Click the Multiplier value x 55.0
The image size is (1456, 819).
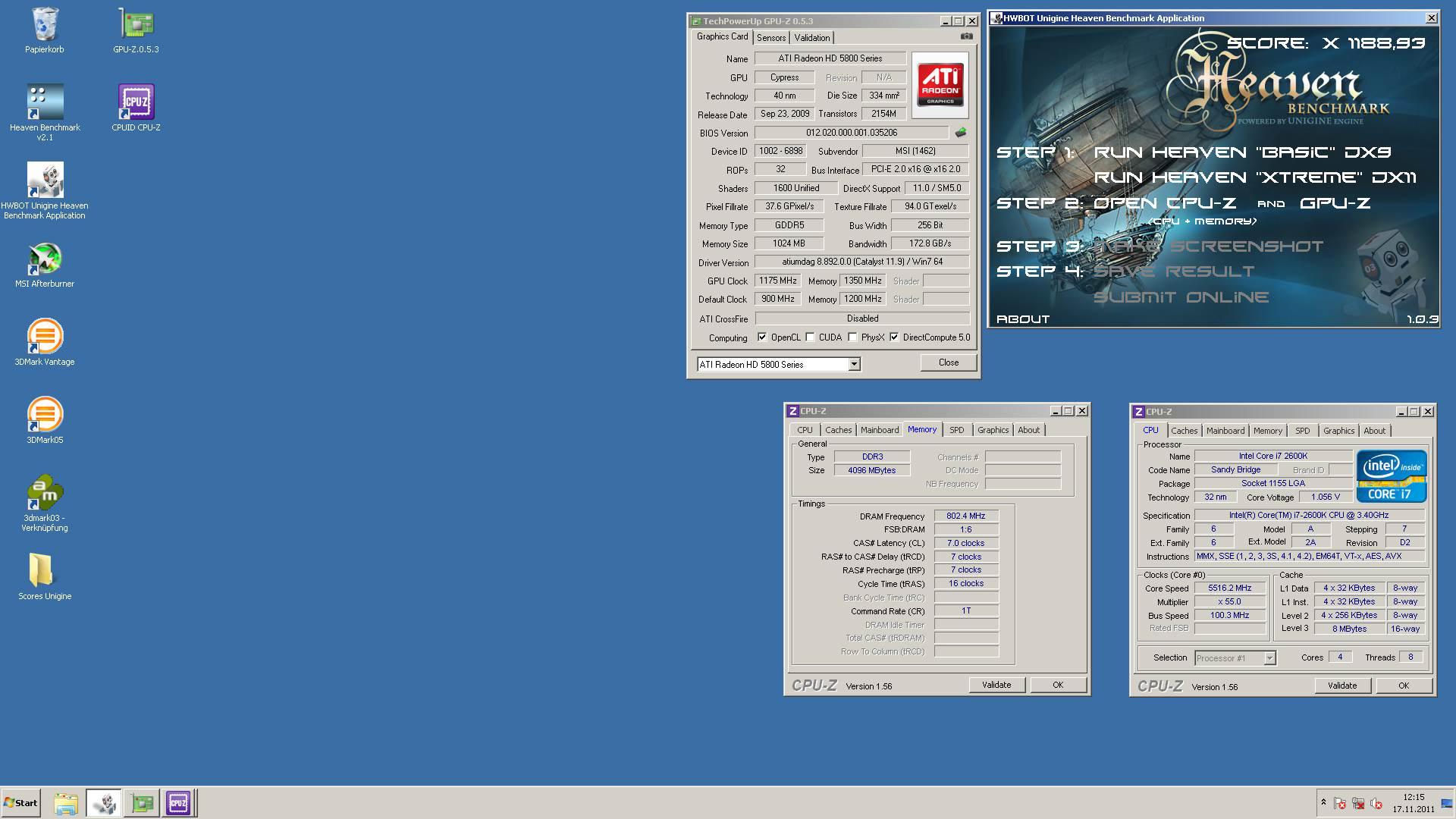(x=1229, y=602)
